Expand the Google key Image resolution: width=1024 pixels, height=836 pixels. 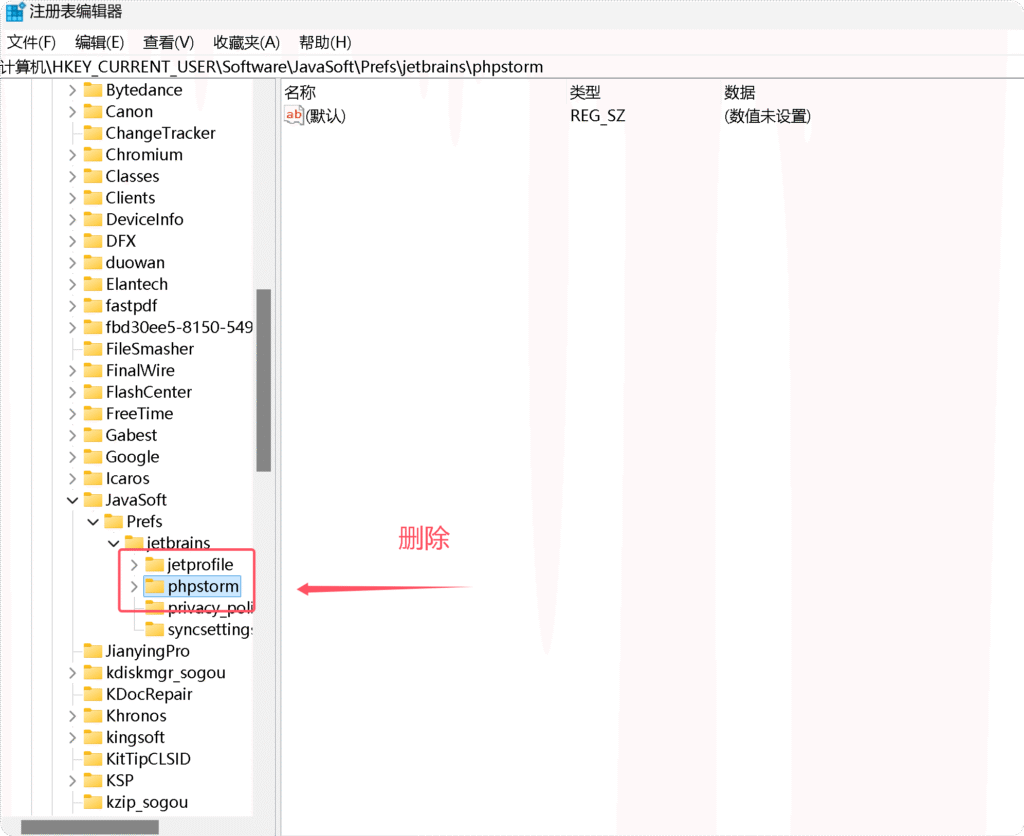[x=72, y=457]
